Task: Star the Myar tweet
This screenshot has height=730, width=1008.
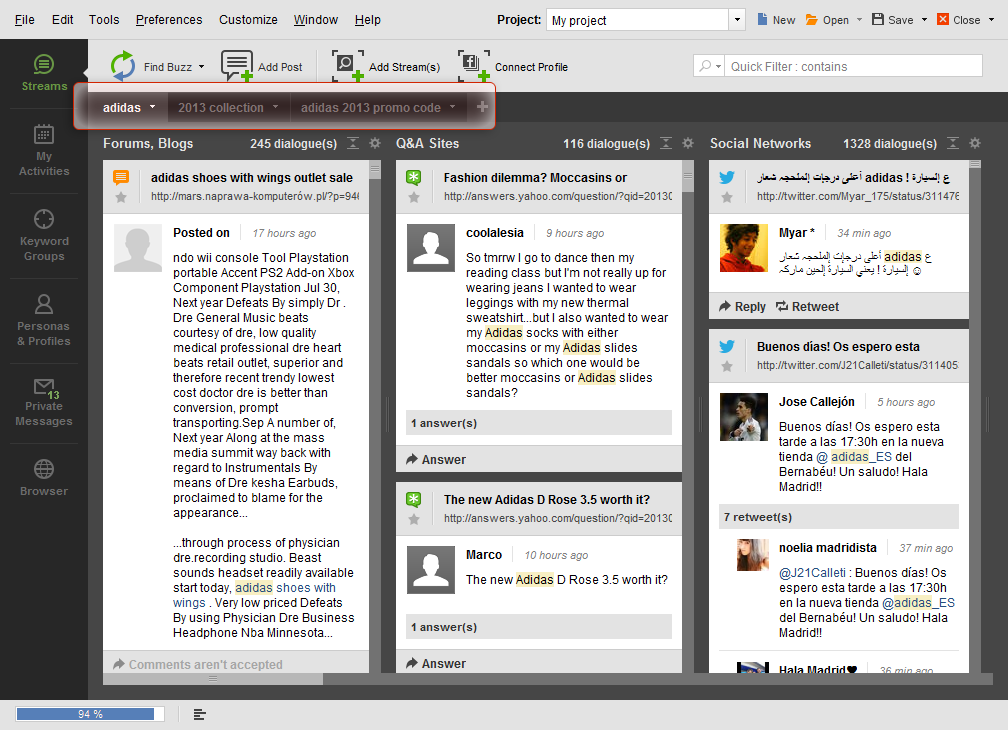Action: (x=727, y=198)
